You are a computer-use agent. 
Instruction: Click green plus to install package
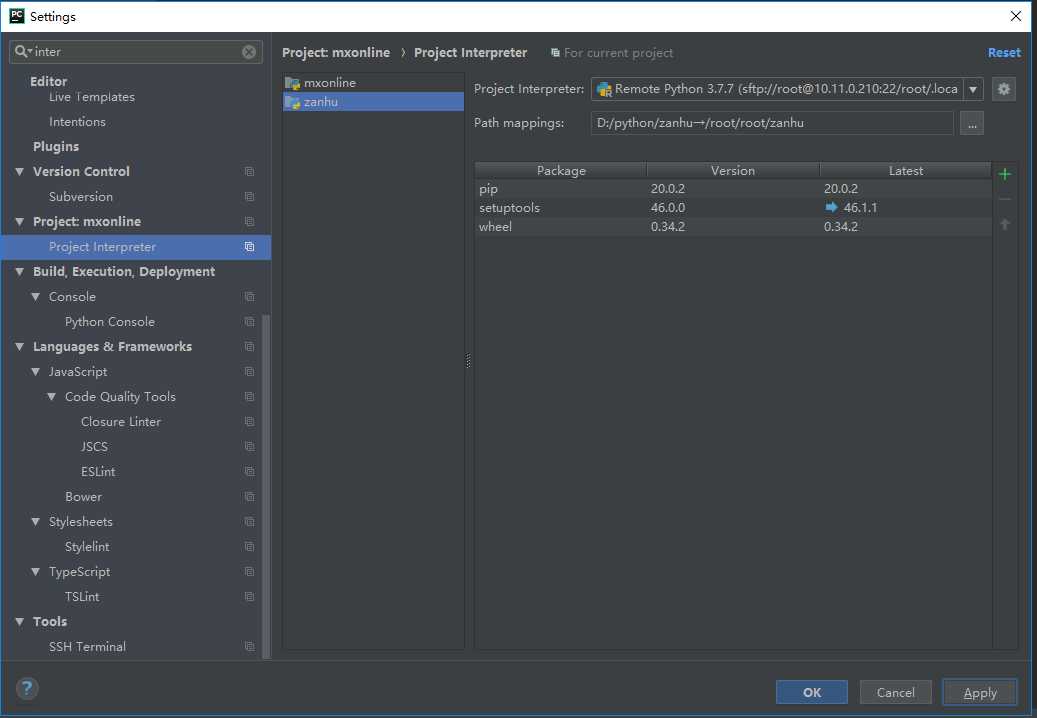coord(1005,174)
